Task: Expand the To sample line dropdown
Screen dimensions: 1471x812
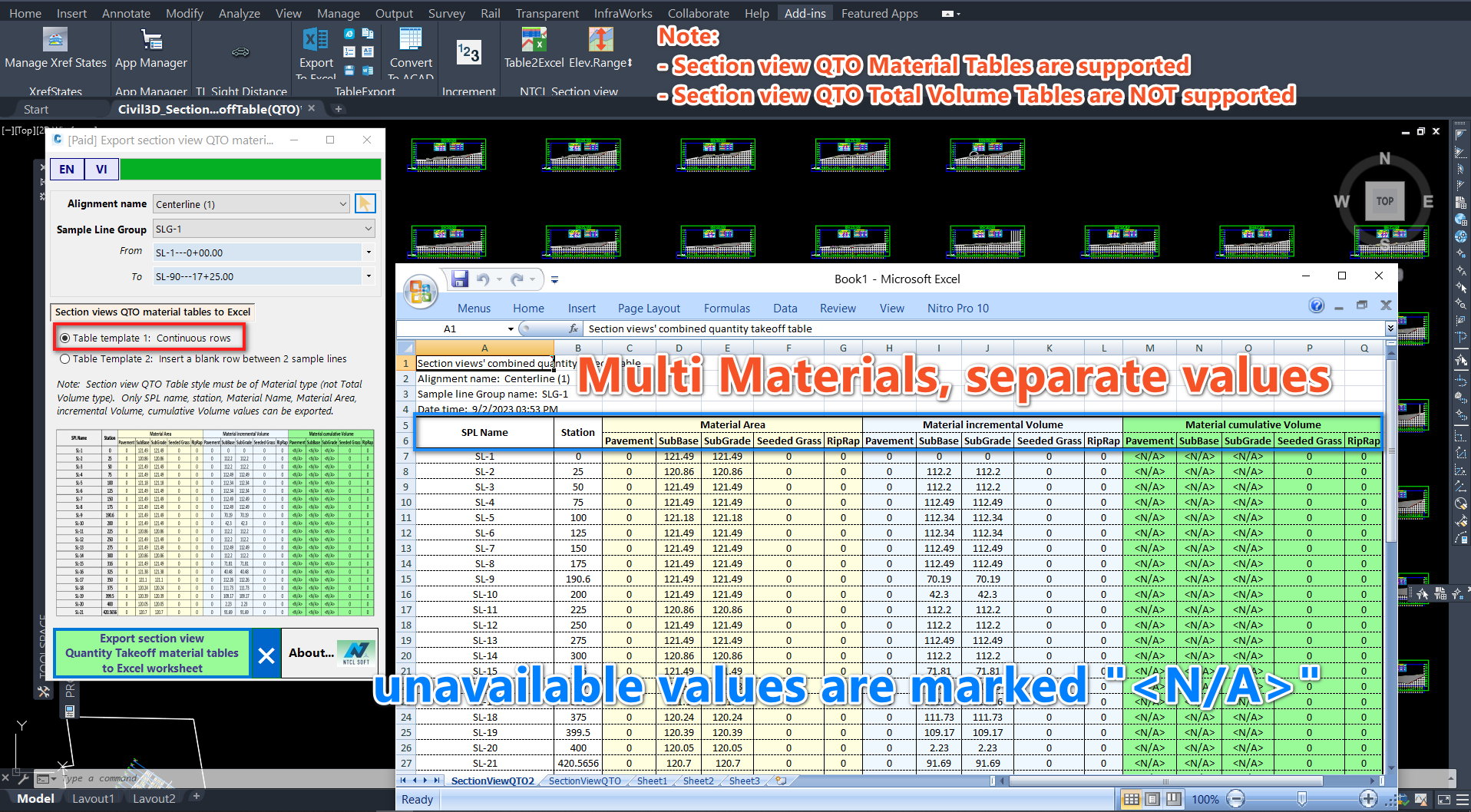Action: pos(369,276)
